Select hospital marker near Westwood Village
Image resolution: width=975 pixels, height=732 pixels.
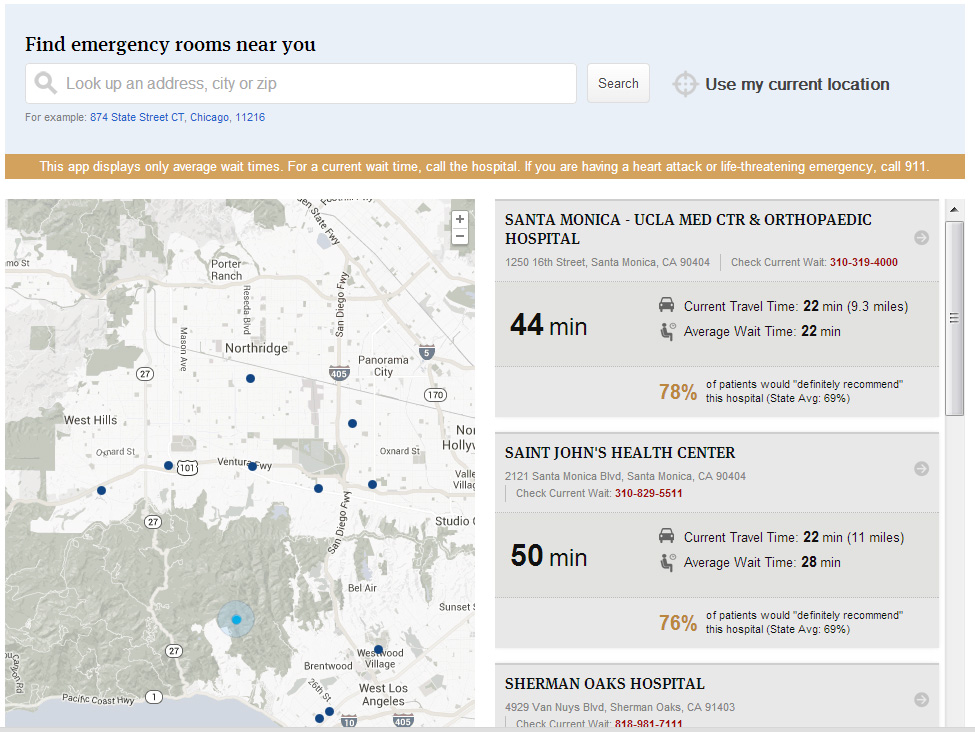(x=378, y=649)
